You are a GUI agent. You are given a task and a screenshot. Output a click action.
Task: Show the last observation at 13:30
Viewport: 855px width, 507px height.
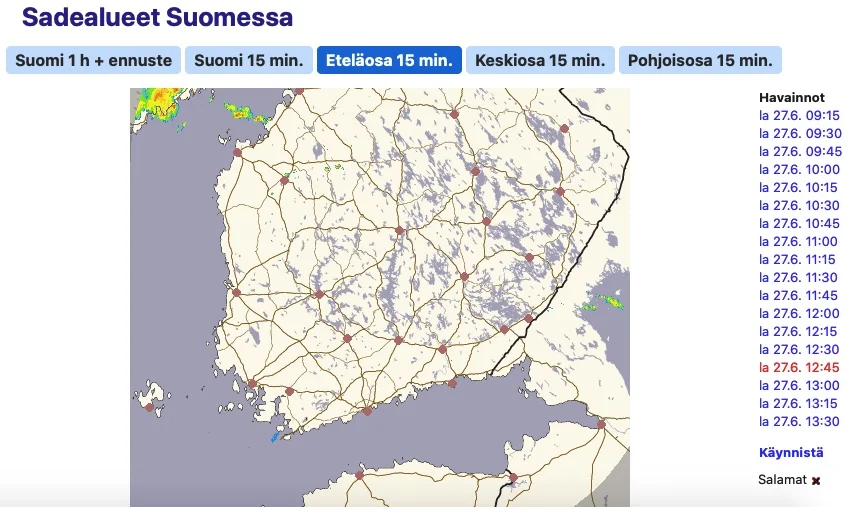(x=799, y=422)
